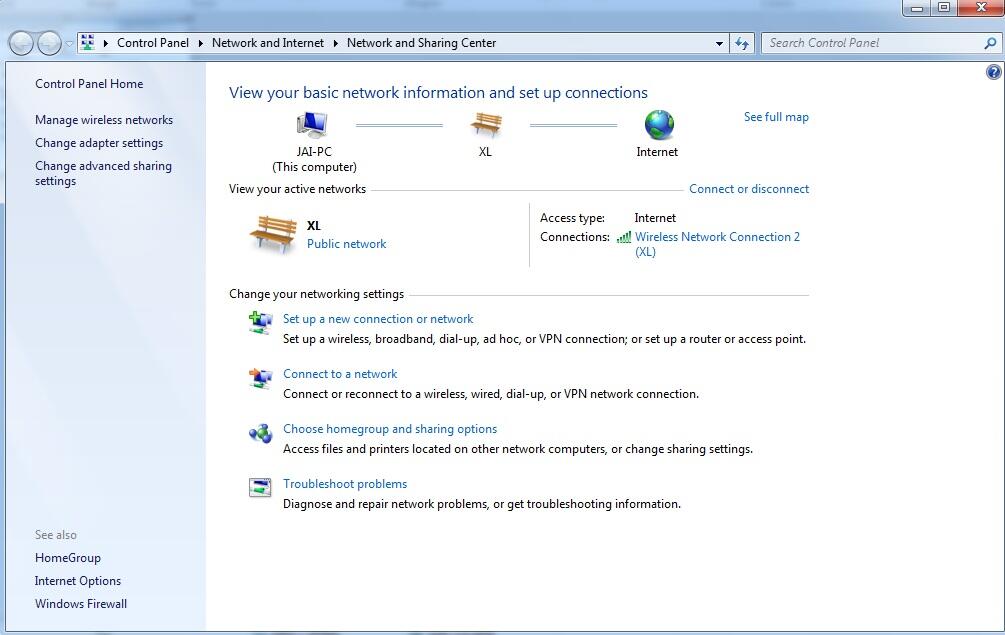Expand the arrow after Control Panel breadcrumb
This screenshot has width=1005, height=635.
[201, 43]
